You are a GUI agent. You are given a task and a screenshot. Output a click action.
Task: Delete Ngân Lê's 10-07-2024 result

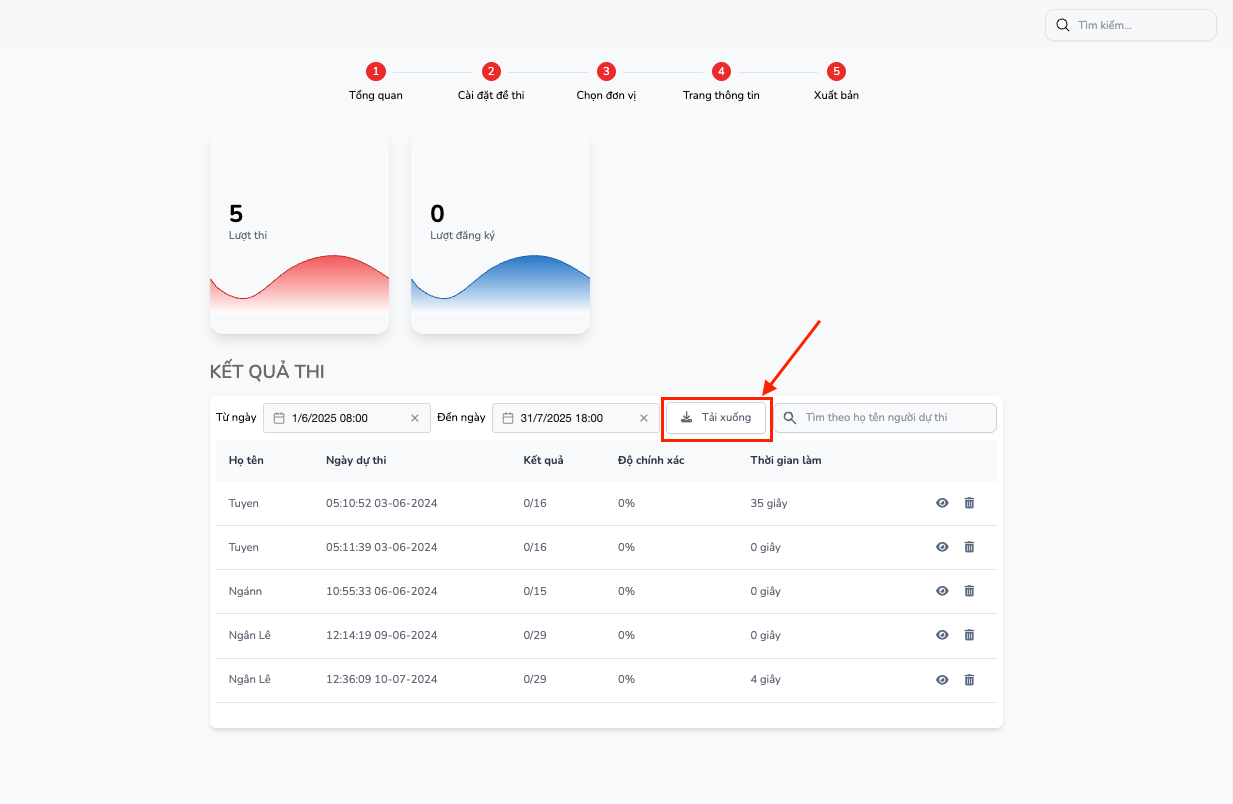coord(969,680)
